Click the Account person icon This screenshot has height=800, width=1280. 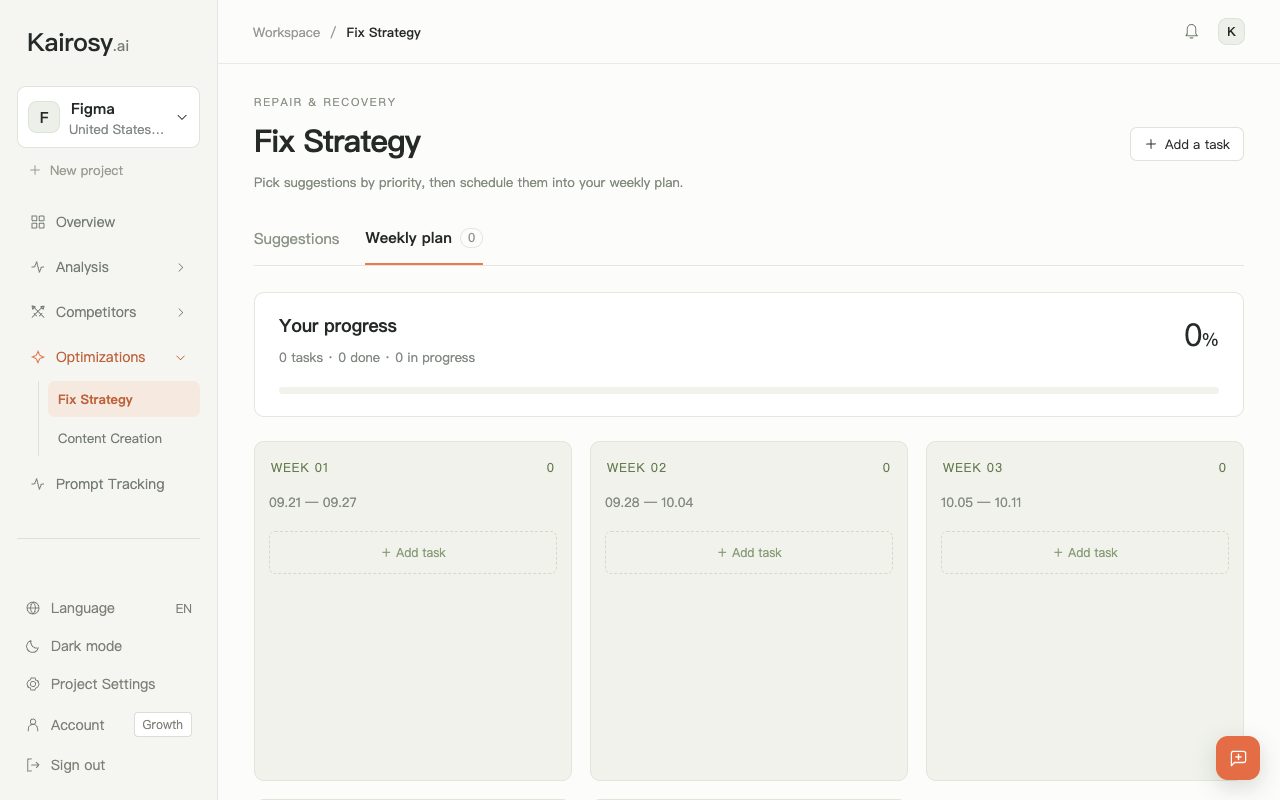point(33,725)
